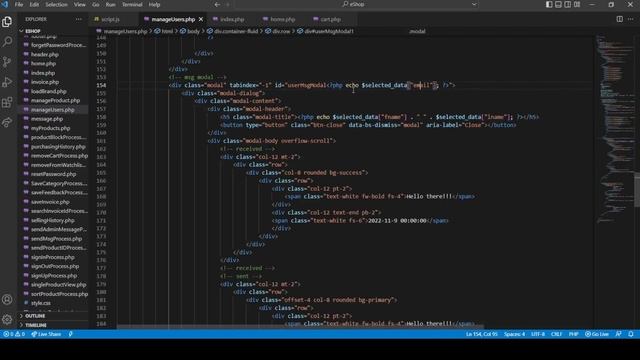
Task: Open the notifications bell icon
Action: click(x=631, y=334)
